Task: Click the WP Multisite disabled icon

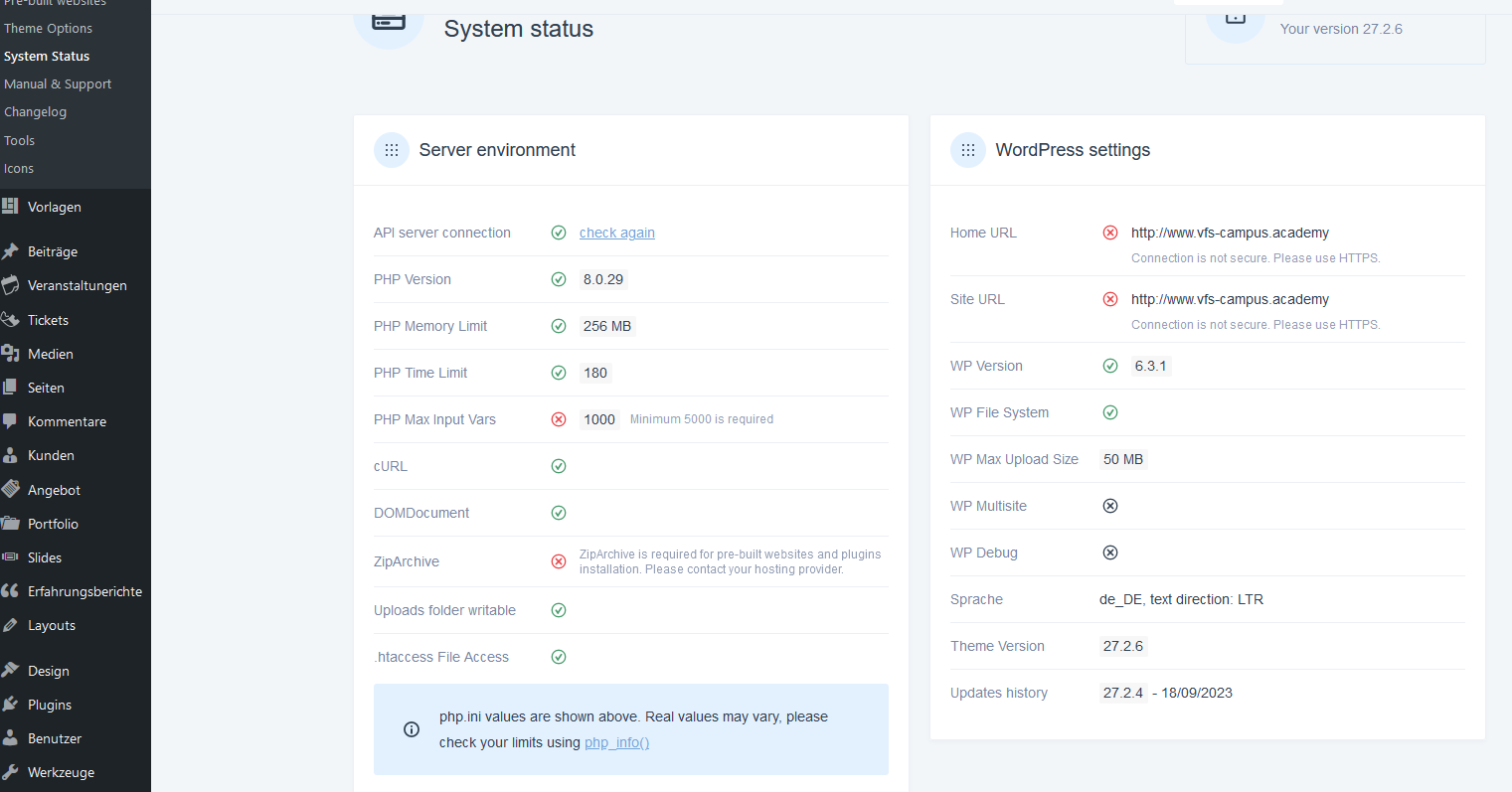Action: (1110, 506)
